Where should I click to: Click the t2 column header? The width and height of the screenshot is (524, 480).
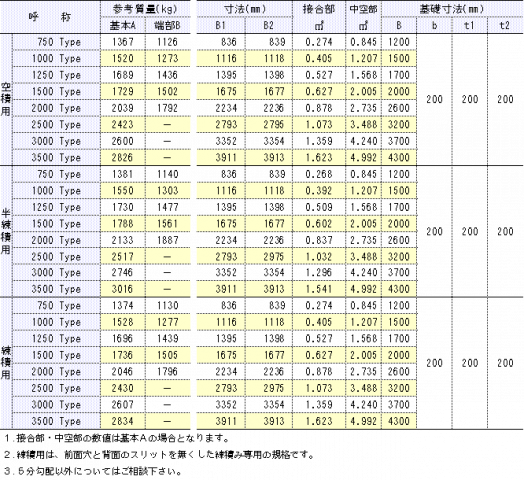[505, 25]
